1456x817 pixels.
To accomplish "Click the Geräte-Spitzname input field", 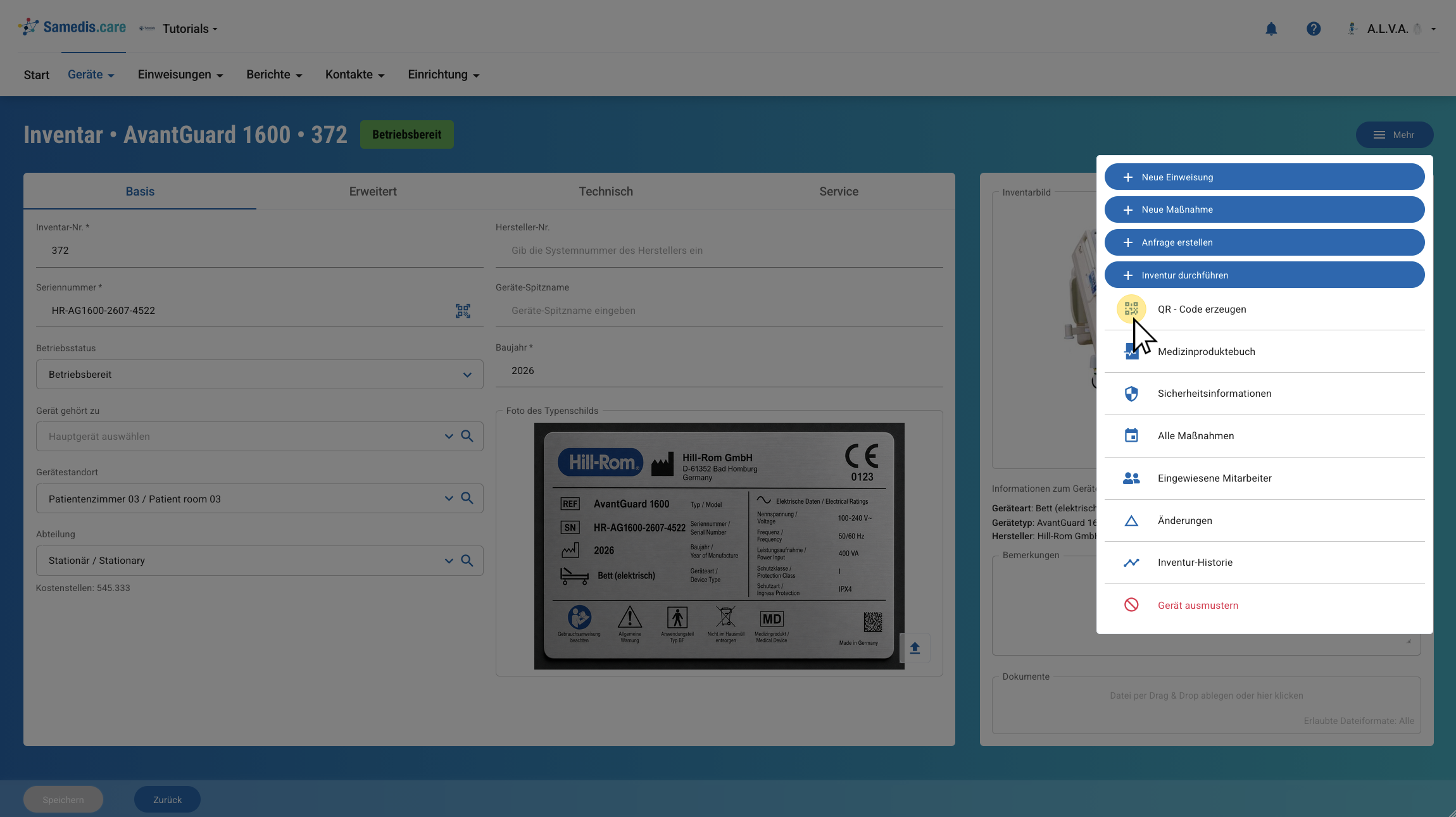I will tap(719, 311).
